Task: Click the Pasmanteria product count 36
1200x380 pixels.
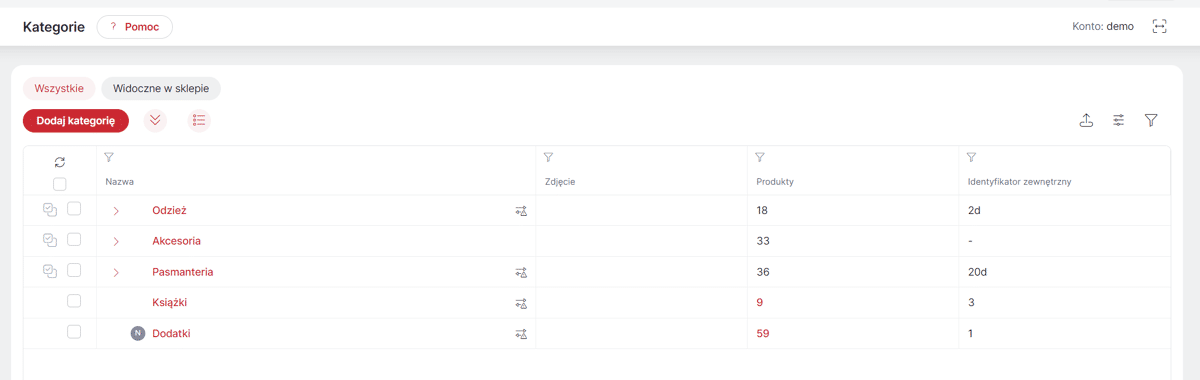Action: click(763, 272)
